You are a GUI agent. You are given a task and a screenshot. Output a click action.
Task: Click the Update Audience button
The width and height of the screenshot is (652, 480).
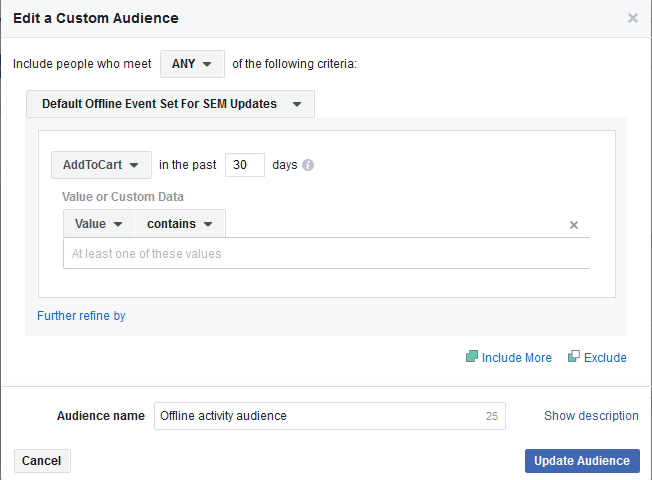[x=581, y=461]
